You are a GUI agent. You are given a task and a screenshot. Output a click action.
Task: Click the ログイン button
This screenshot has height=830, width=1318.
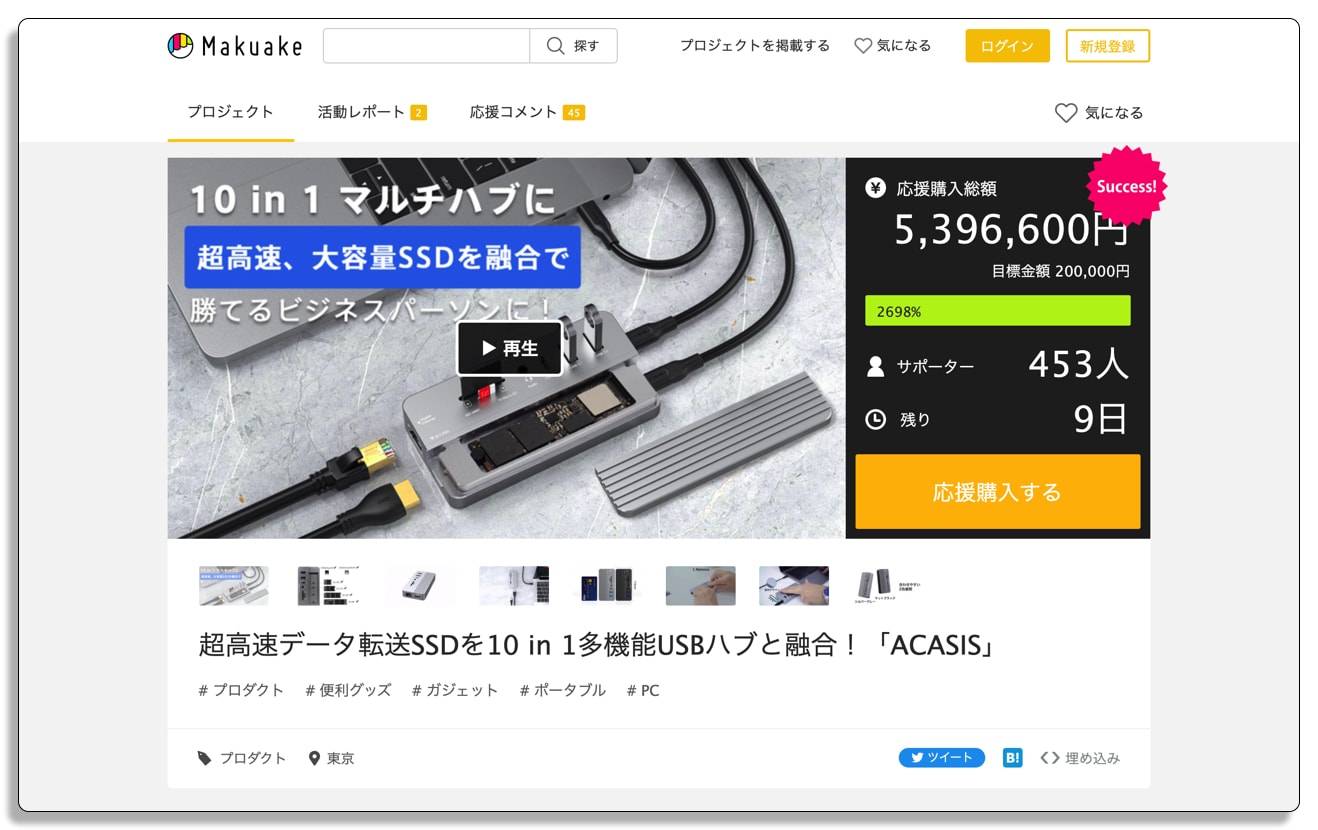click(x=1007, y=46)
